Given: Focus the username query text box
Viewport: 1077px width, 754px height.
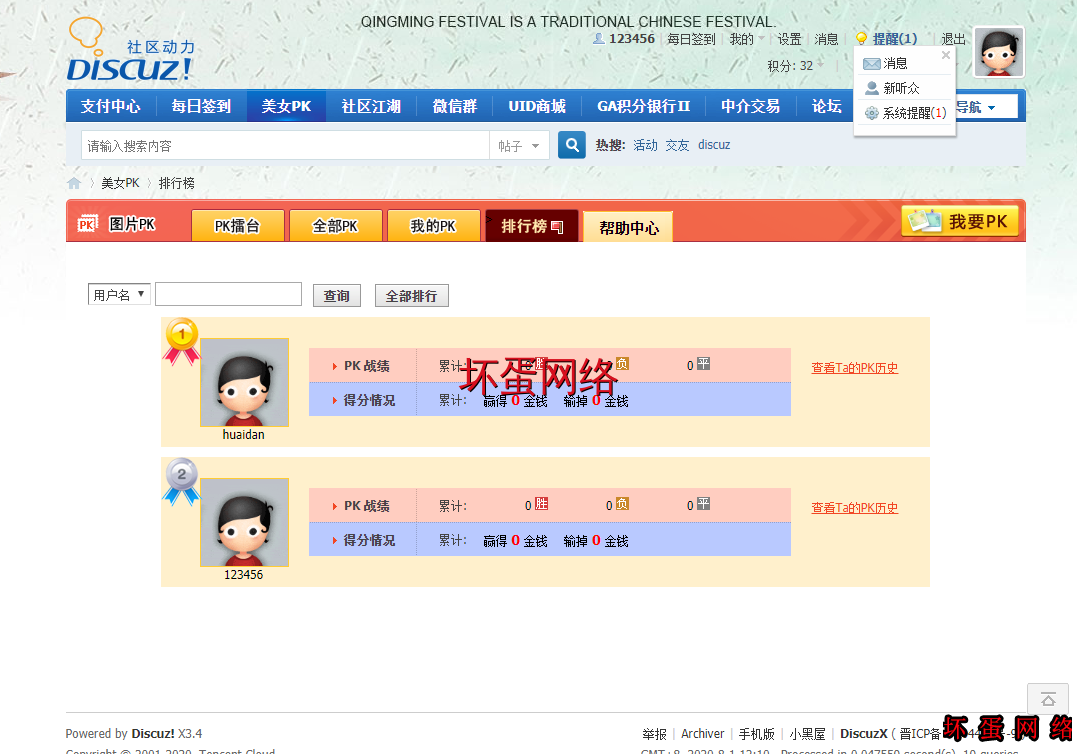Looking at the screenshot, I should pyautogui.click(x=229, y=294).
